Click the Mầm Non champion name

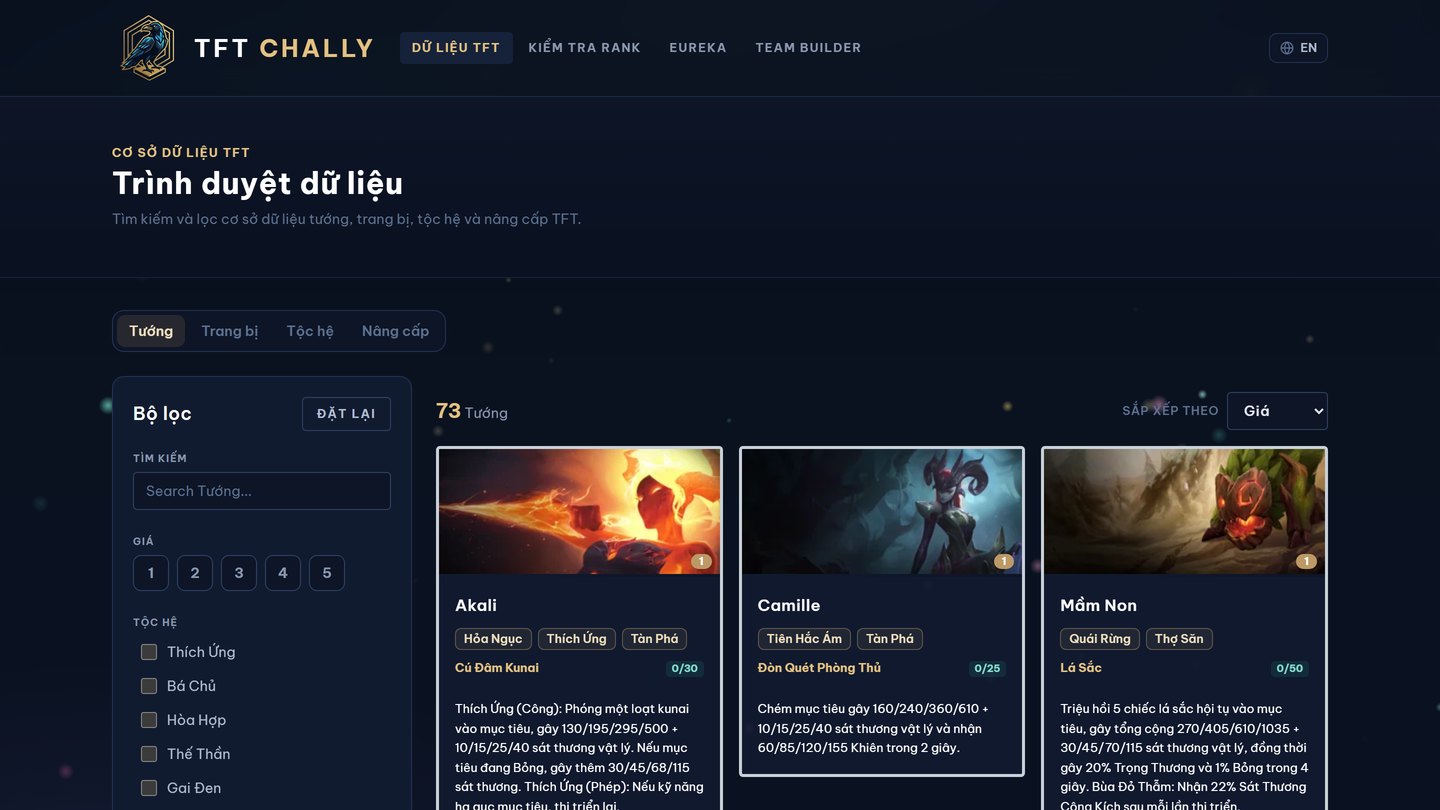pos(1098,605)
